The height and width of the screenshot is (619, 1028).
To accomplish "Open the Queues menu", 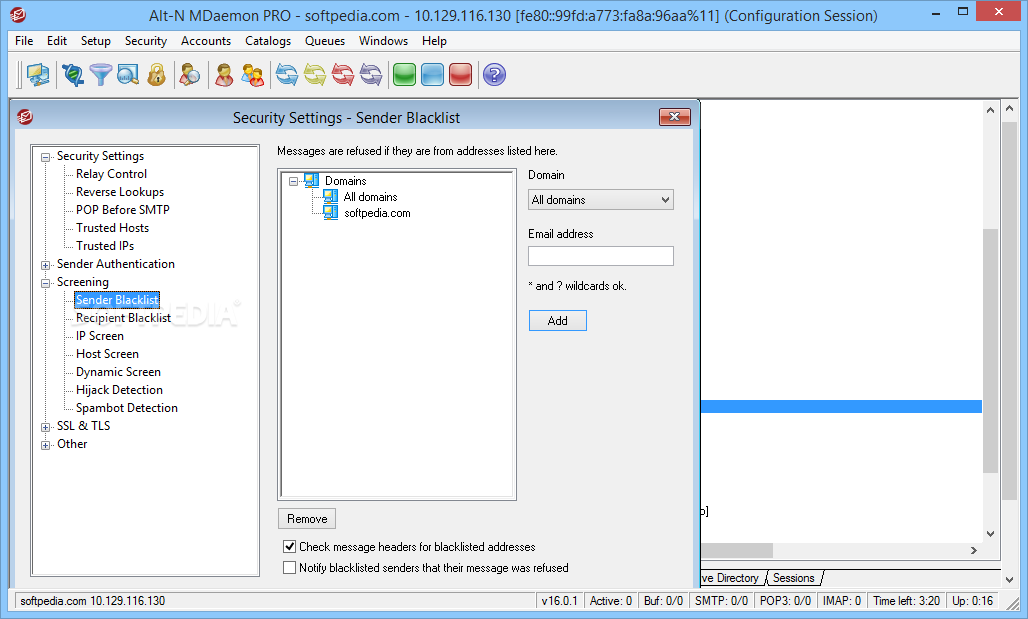I will coord(325,41).
